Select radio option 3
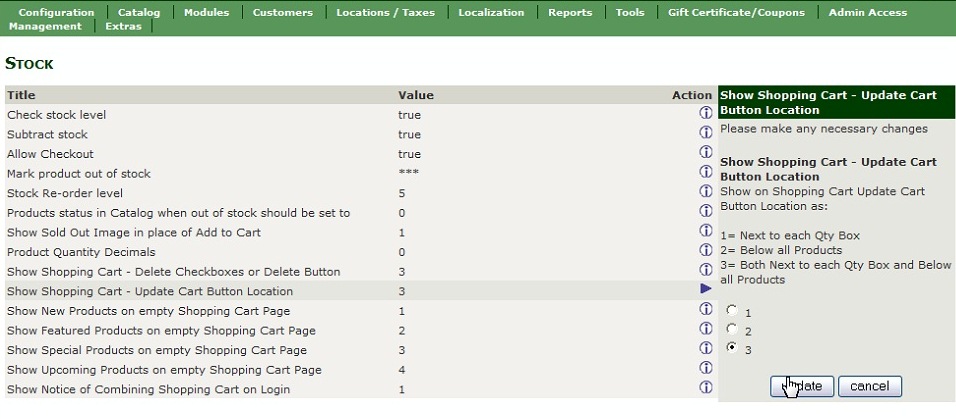The image size is (956, 419). click(x=732, y=348)
